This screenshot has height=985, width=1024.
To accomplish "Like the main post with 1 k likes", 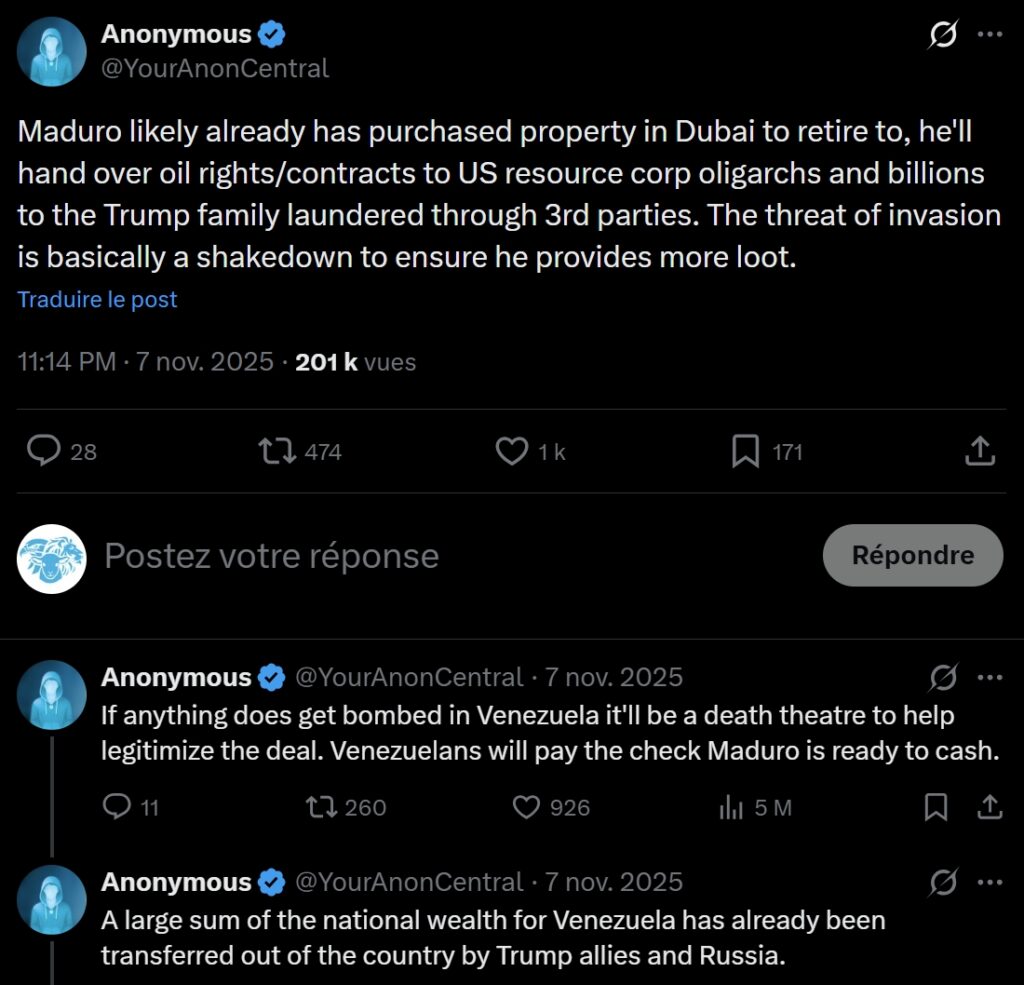I will [512, 452].
